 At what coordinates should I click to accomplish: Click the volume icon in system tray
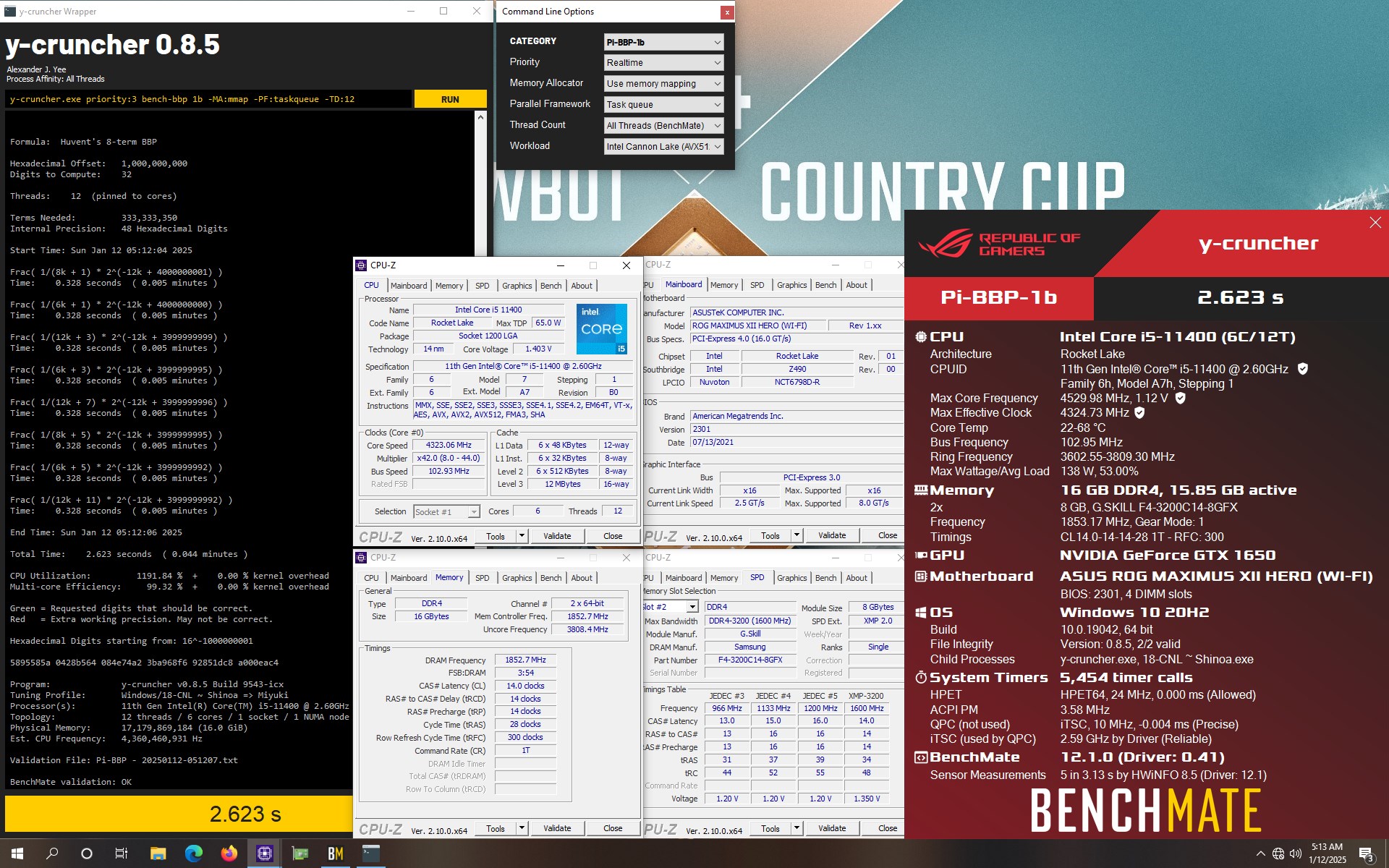(1296, 854)
